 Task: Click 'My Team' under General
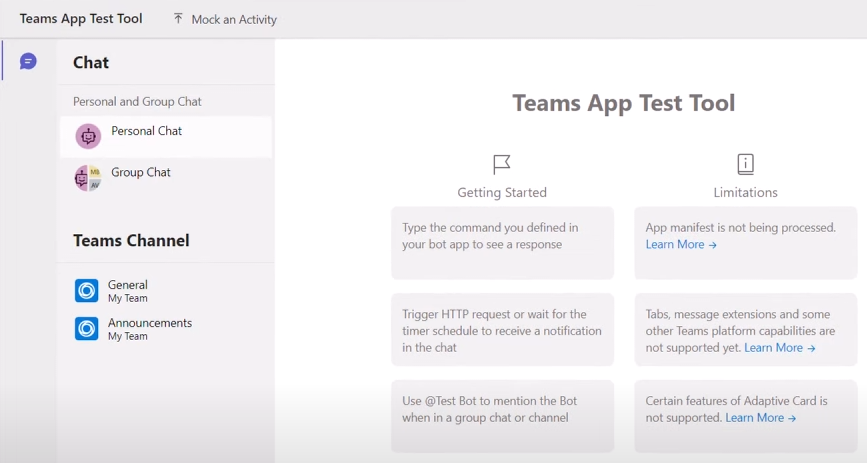pyautogui.click(x=128, y=298)
